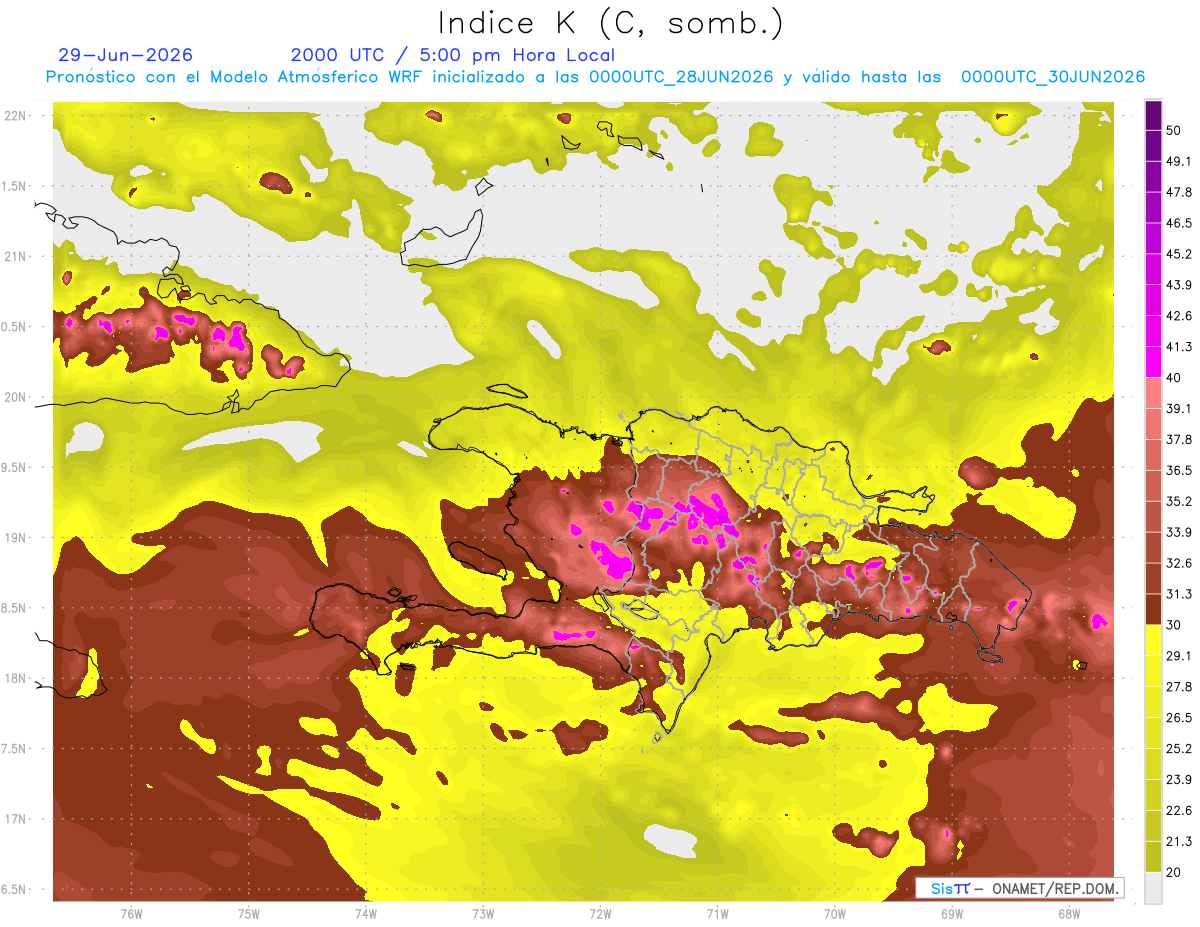The width and height of the screenshot is (1200, 927).
Task: Select the '37.8' value on color scale
Action: click(1178, 439)
